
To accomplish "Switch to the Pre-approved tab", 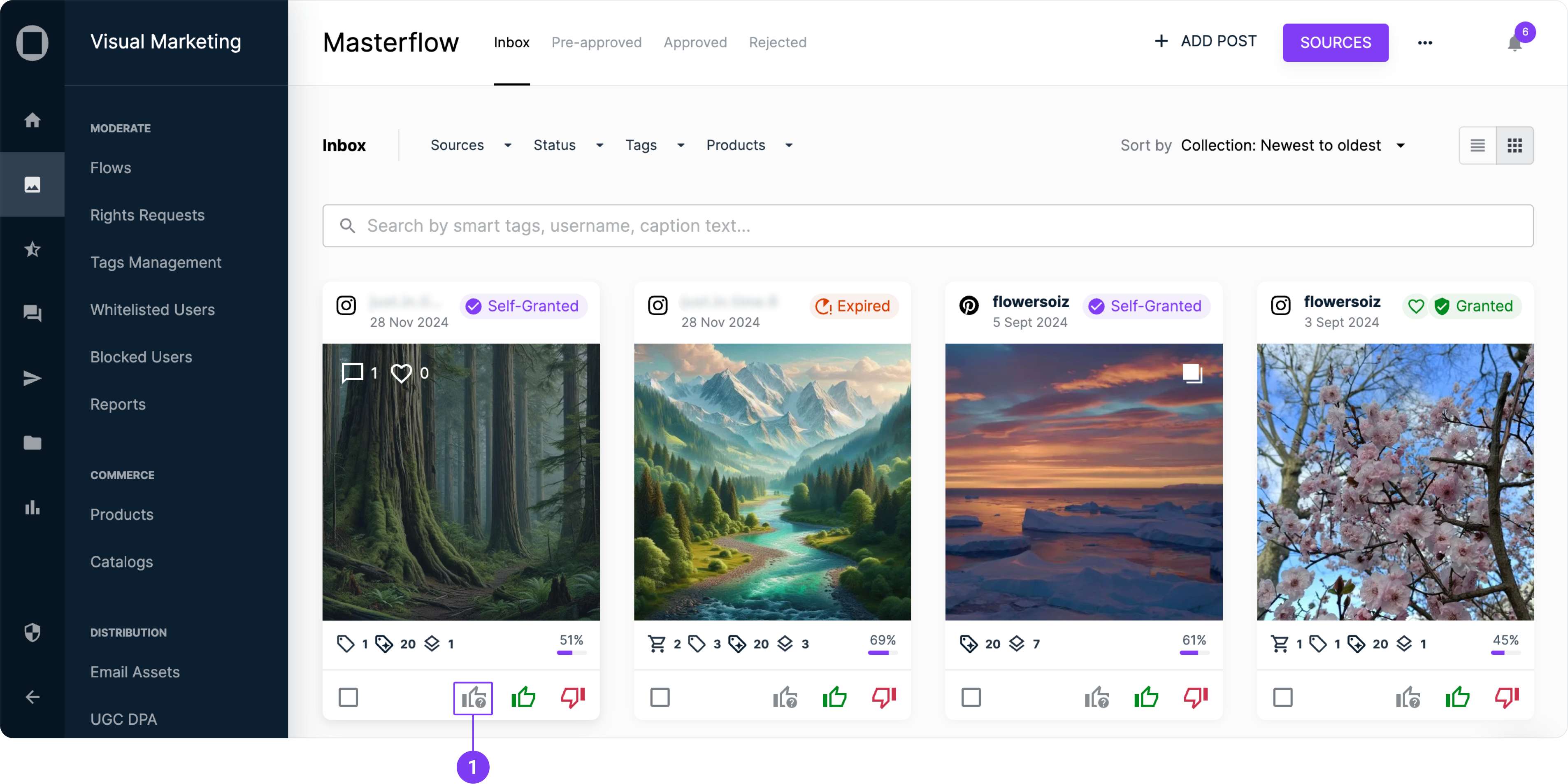I will point(596,43).
